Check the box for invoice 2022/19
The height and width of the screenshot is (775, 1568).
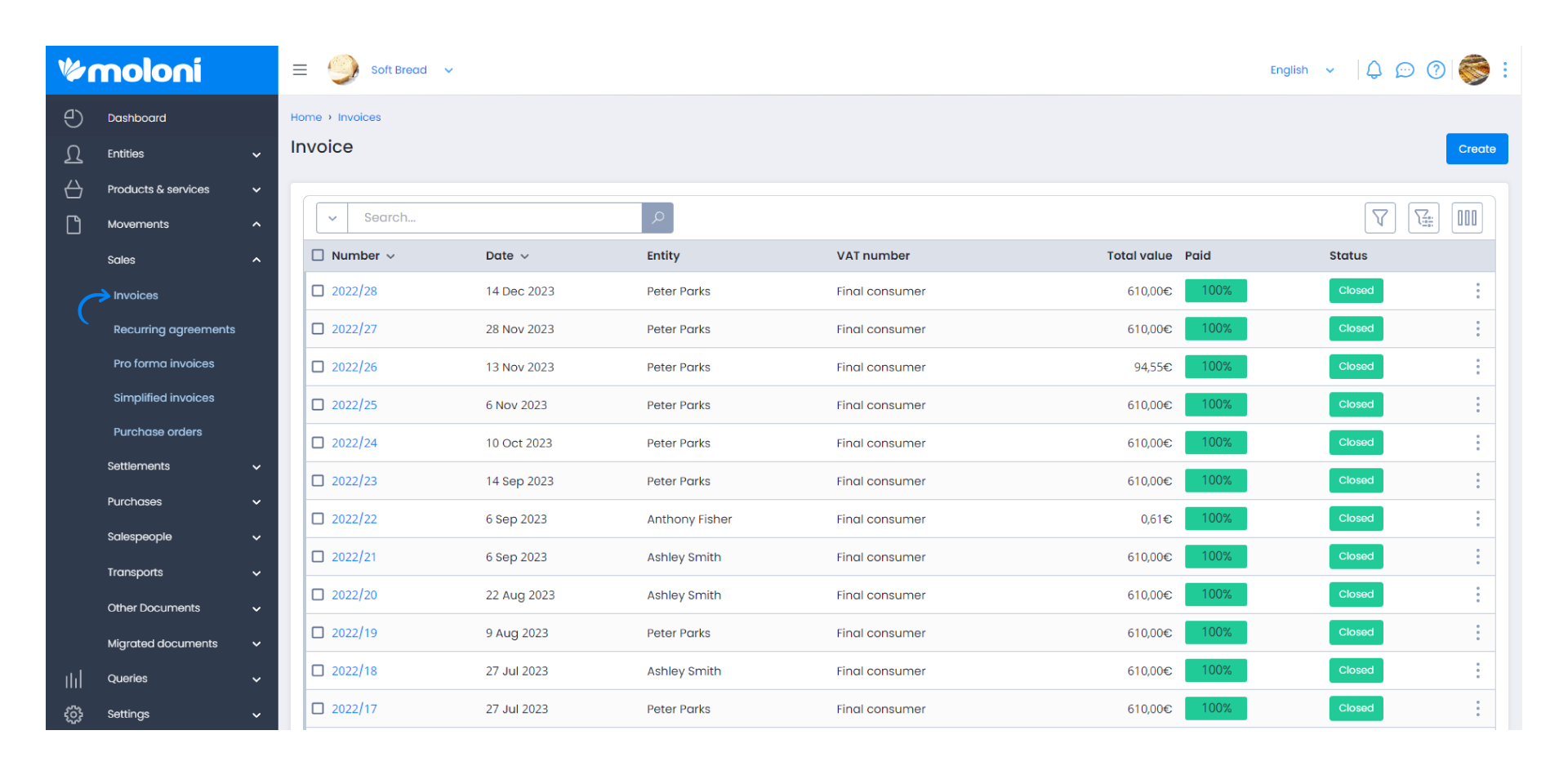318,633
